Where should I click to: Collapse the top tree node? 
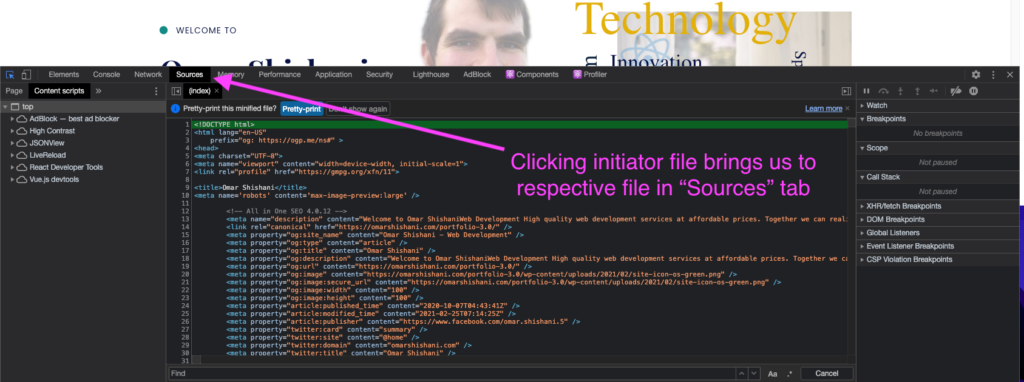5,106
